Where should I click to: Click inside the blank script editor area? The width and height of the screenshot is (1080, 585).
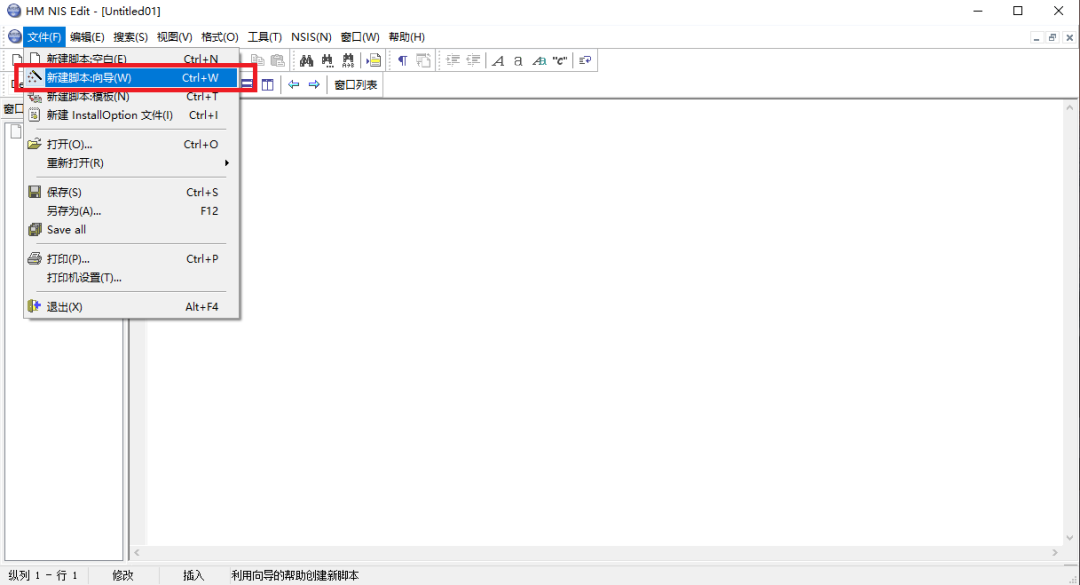[600, 320]
